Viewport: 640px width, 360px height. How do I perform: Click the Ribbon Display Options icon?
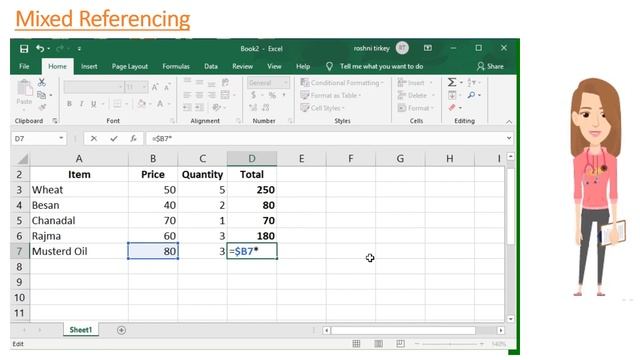[x=428, y=48]
